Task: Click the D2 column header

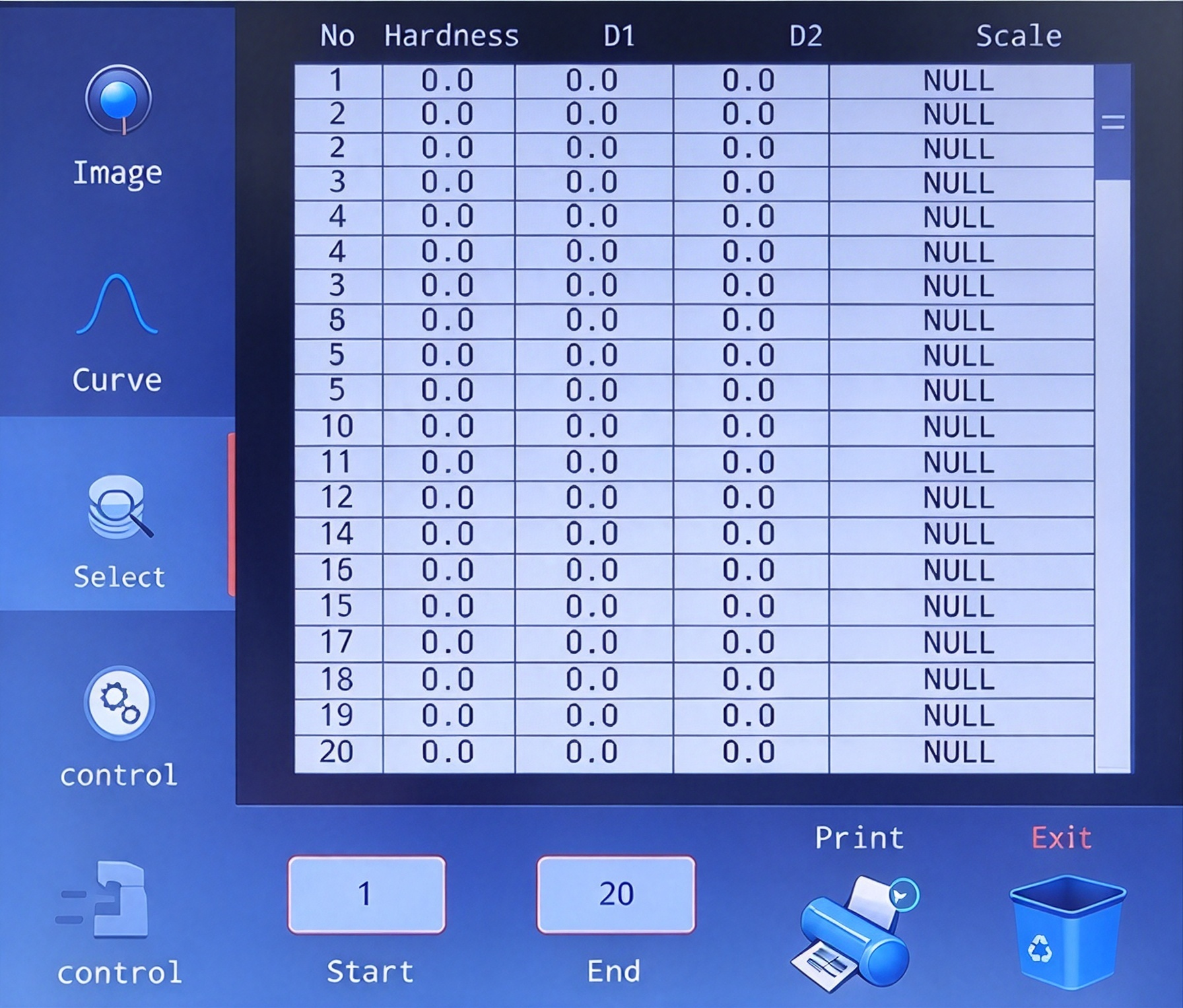Action: (x=806, y=36)
